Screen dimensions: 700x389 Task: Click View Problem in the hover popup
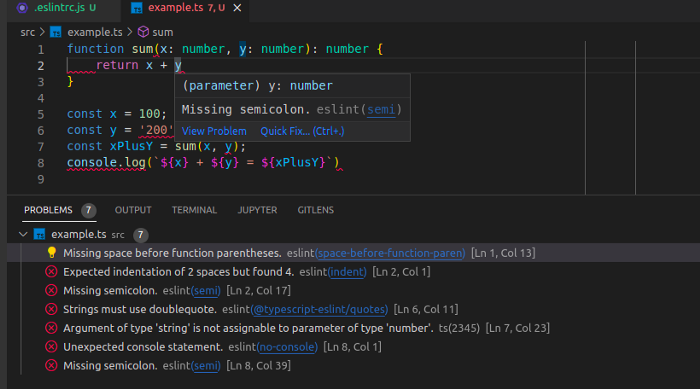tap(214, 131)
